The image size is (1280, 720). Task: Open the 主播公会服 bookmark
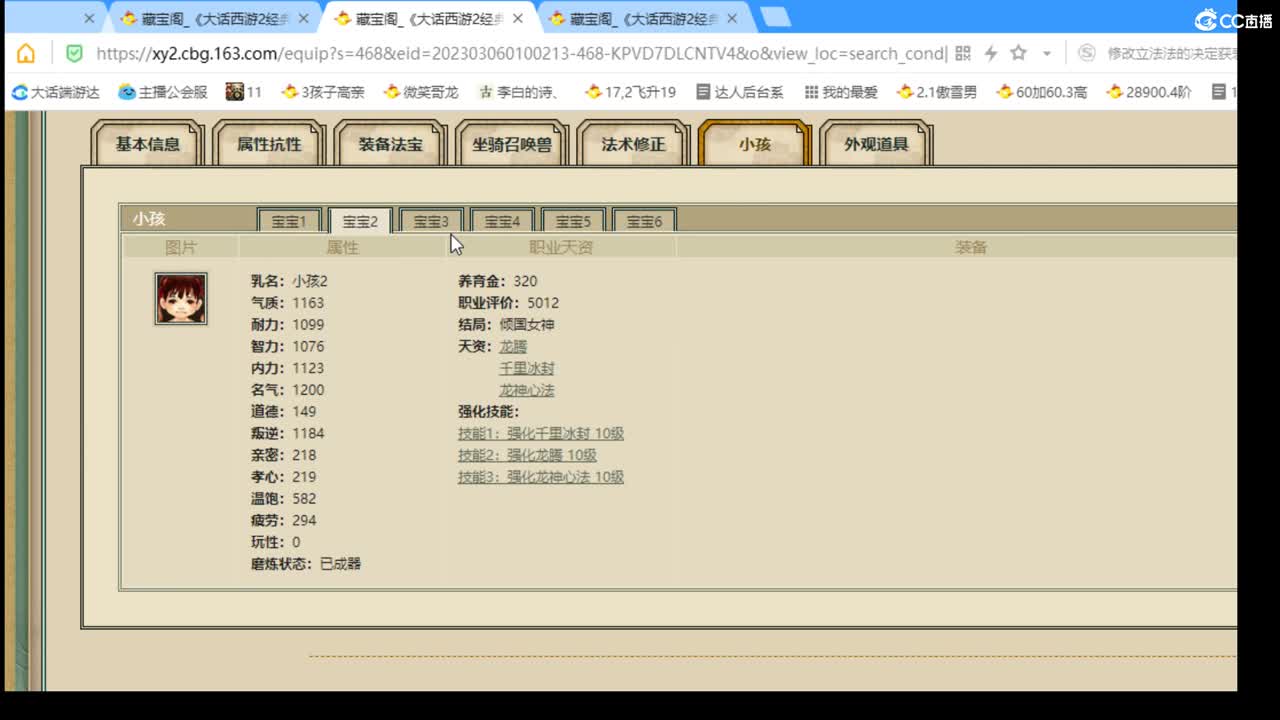pyautogui.click(x=163, y=92)
